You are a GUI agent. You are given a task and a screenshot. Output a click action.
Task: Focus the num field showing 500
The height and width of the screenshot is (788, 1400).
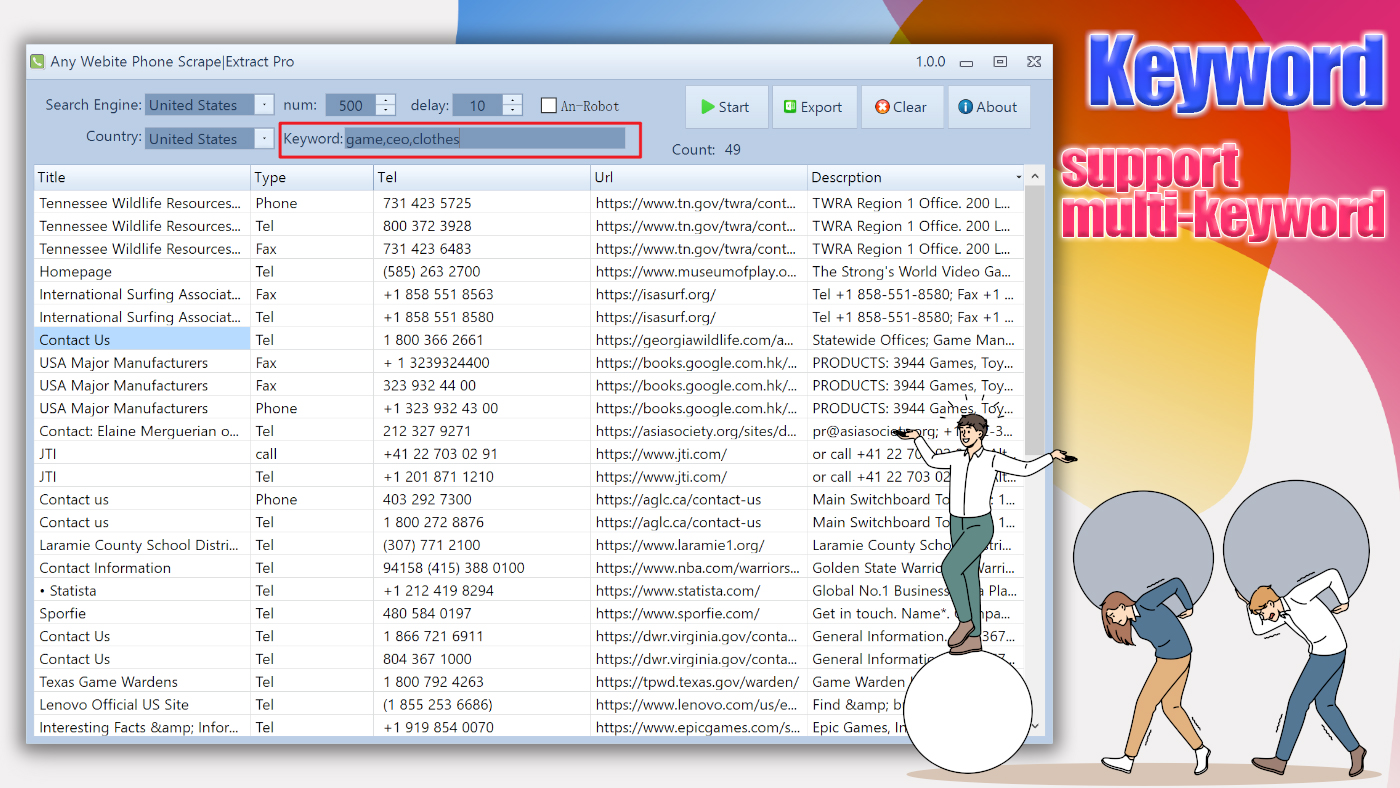pyautogui.click(x=351, y=105)
